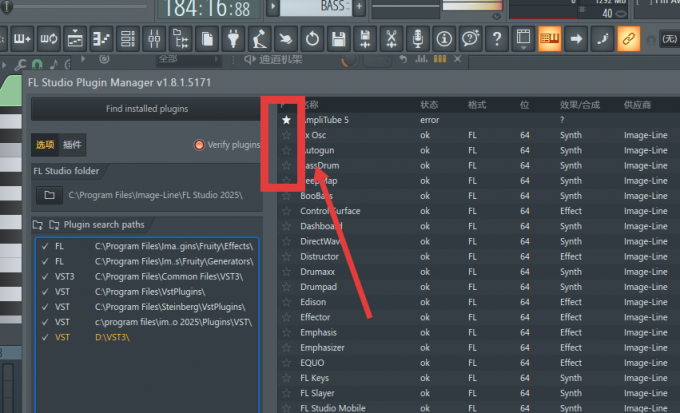Click the copy pages icon in toolbar
The width and height of the screenshot is (680, 413).
coord(207,39)
